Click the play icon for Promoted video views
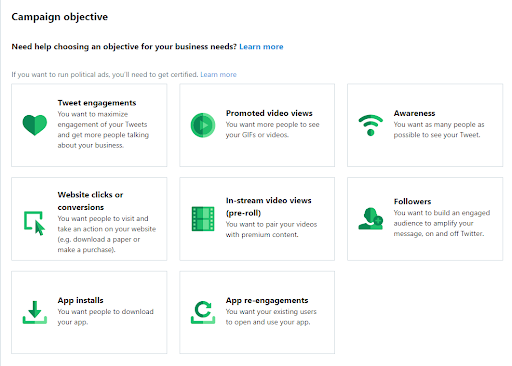Image resolution: width=512 pixels, height=366 pixels. coord(203,125)
